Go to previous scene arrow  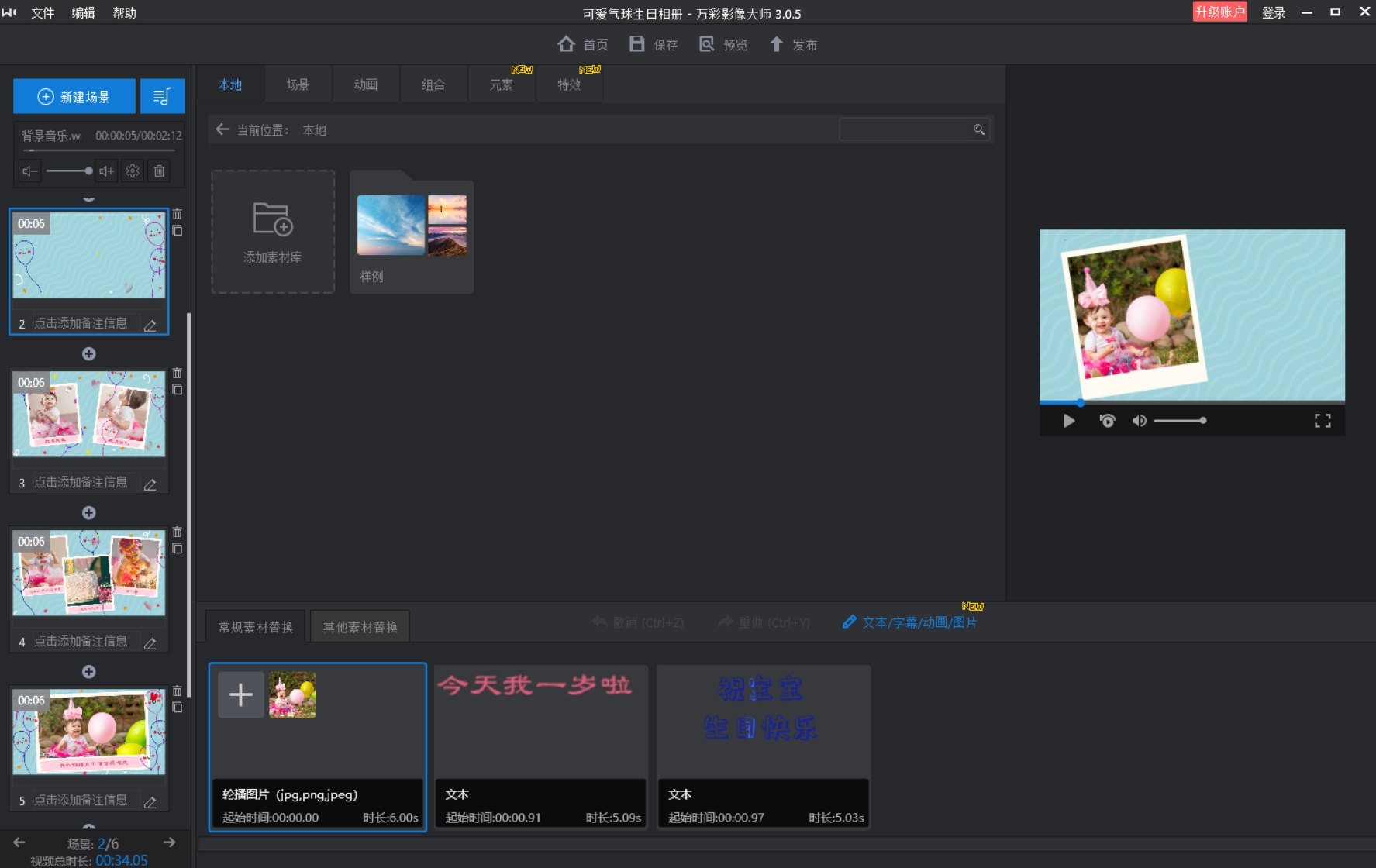[x=19, y=842]
